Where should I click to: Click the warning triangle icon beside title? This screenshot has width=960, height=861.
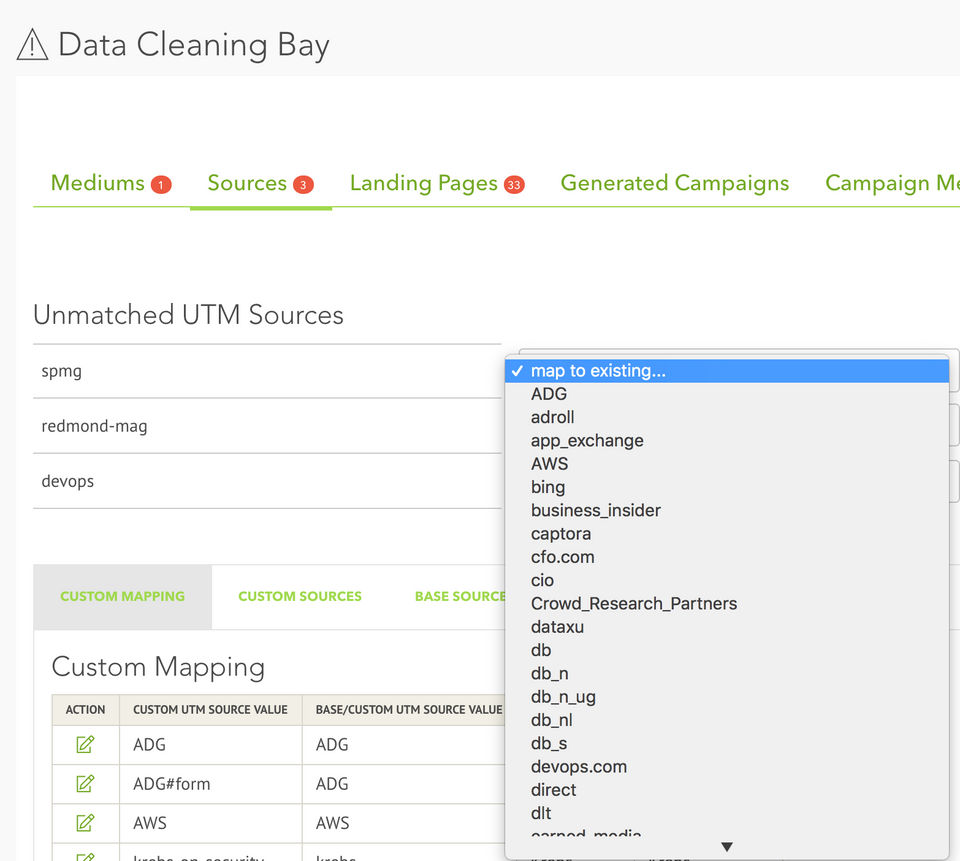click(33, 45)
